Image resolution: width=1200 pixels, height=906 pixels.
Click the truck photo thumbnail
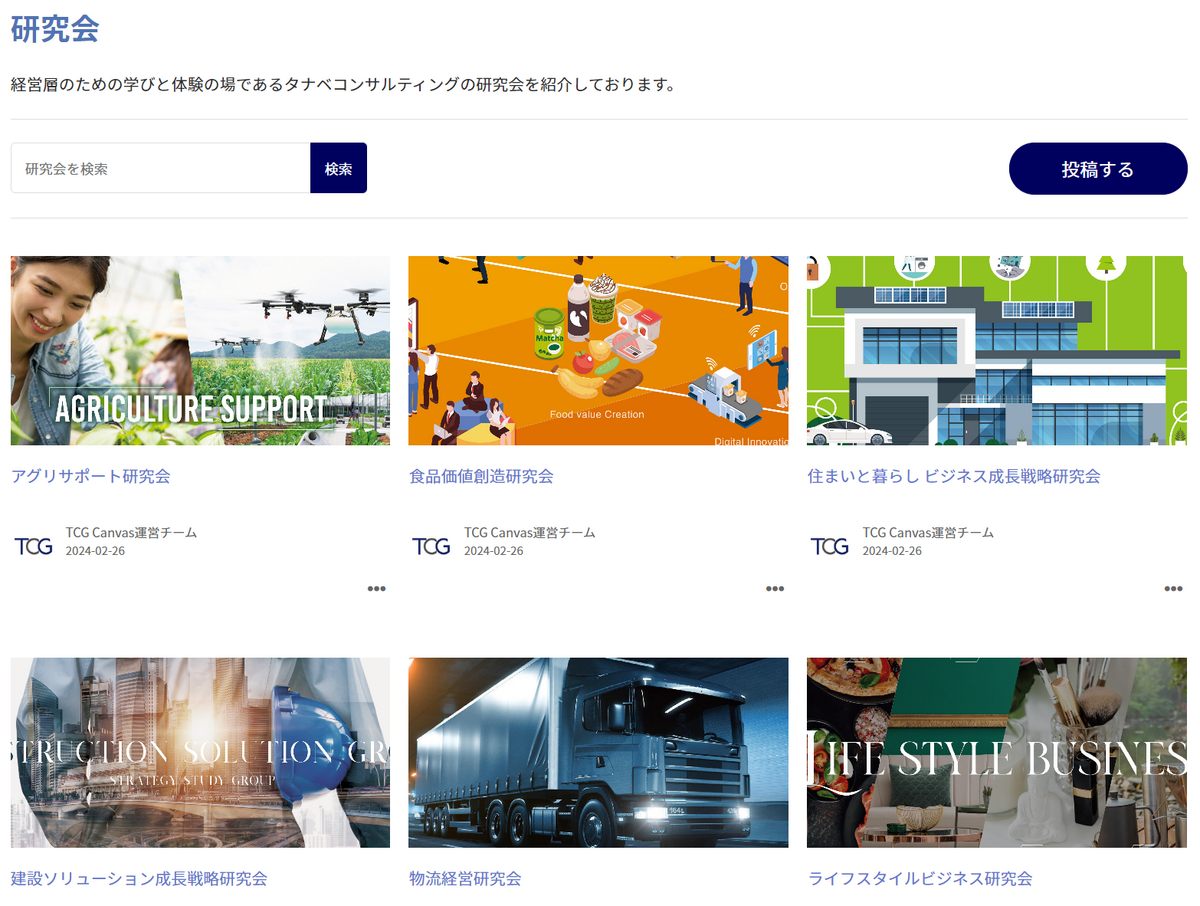pyautogui.click(x=598, y=752)
